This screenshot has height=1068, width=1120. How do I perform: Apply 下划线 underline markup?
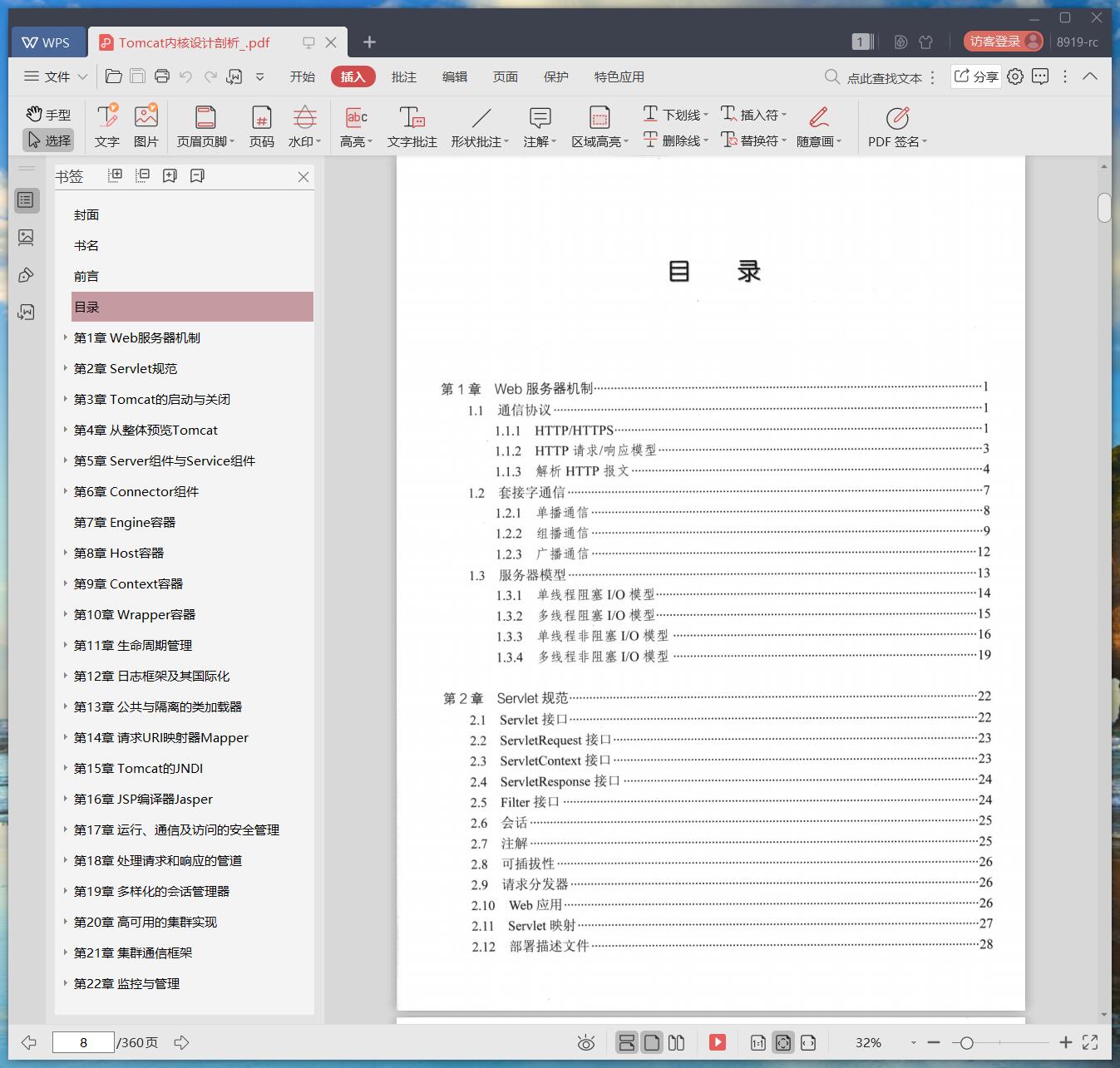click(x=674, y=114)
